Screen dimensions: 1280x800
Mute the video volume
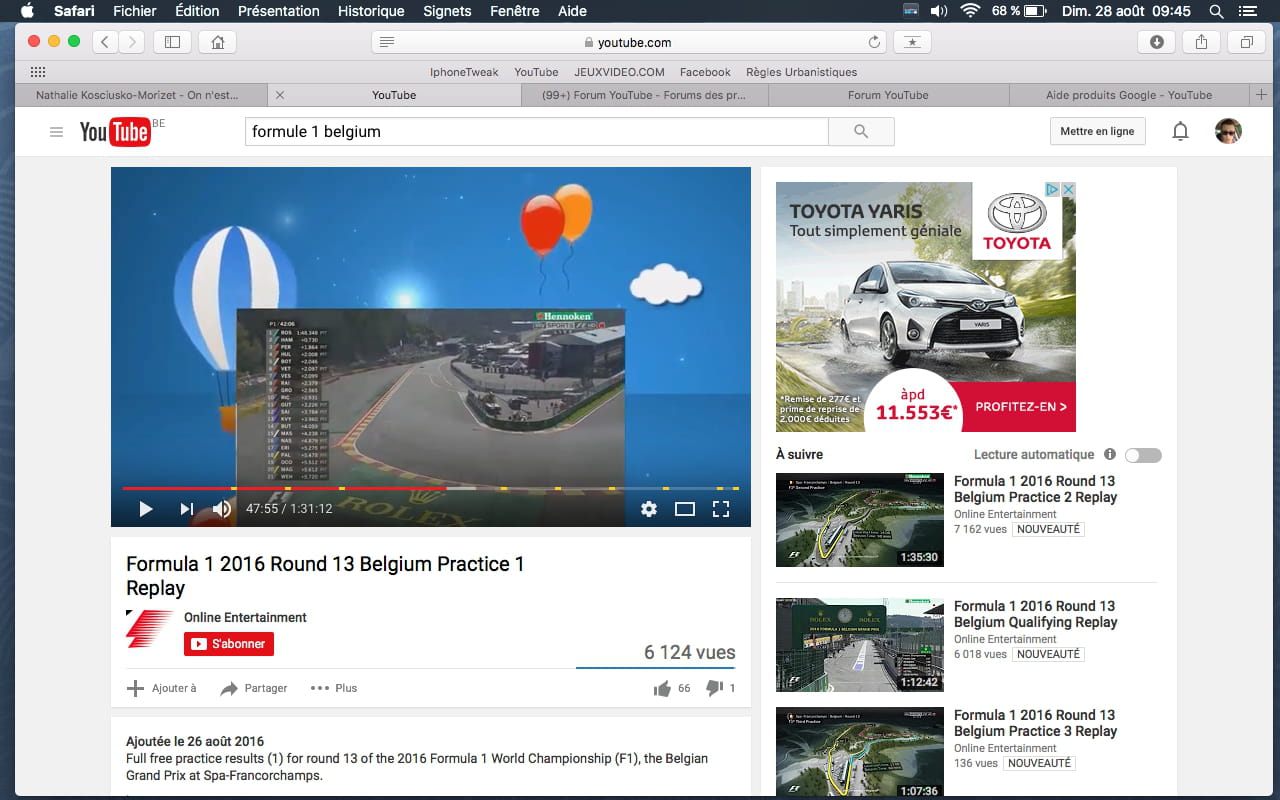click(x=222, y=509)
